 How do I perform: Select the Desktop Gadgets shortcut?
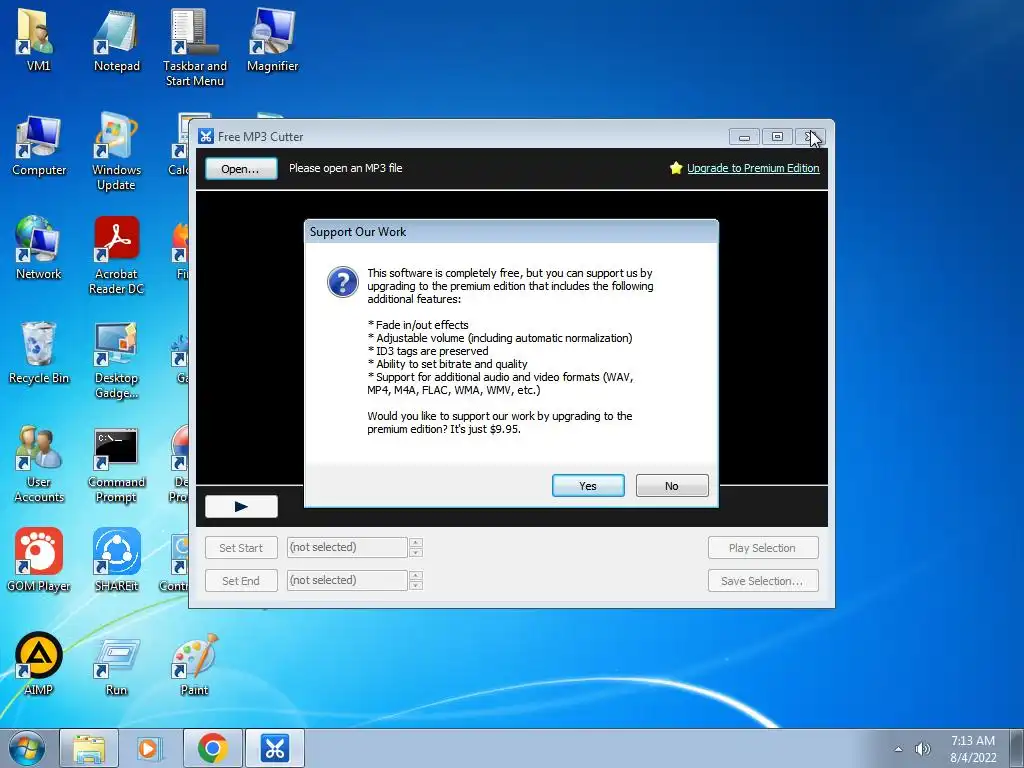click(x=116, y=360)
